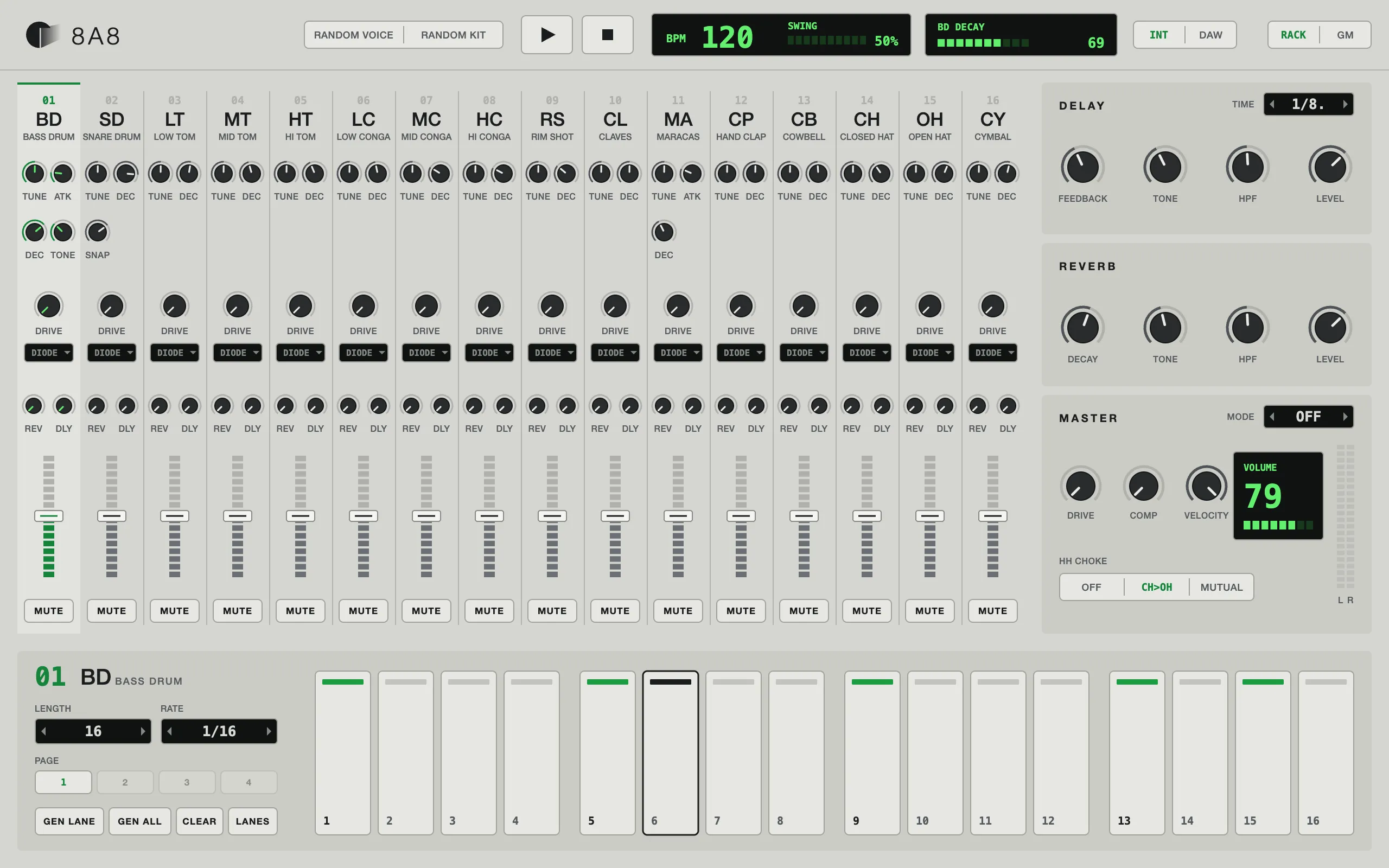The image size is (1389, 868).
Task: Increase the LENGTH value with right arrow
Action: coord(142,731)
